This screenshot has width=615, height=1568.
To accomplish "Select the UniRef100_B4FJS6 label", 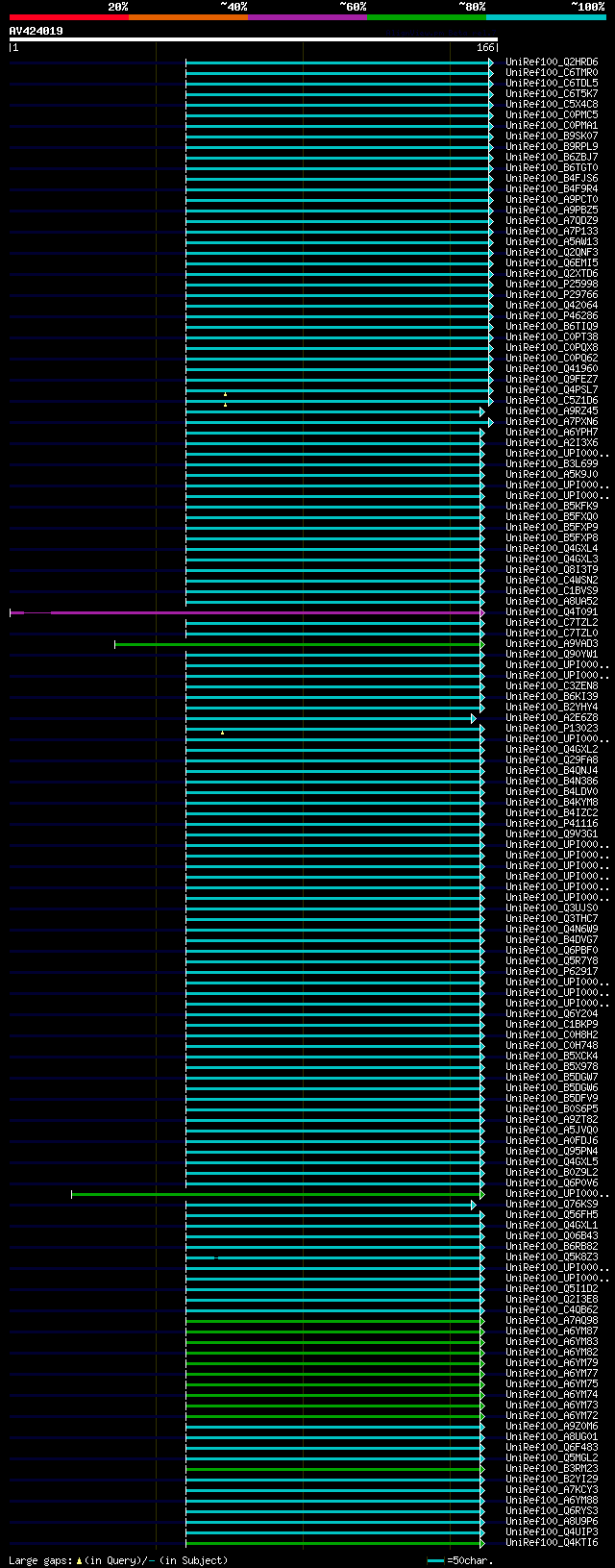I will (552, 179).
